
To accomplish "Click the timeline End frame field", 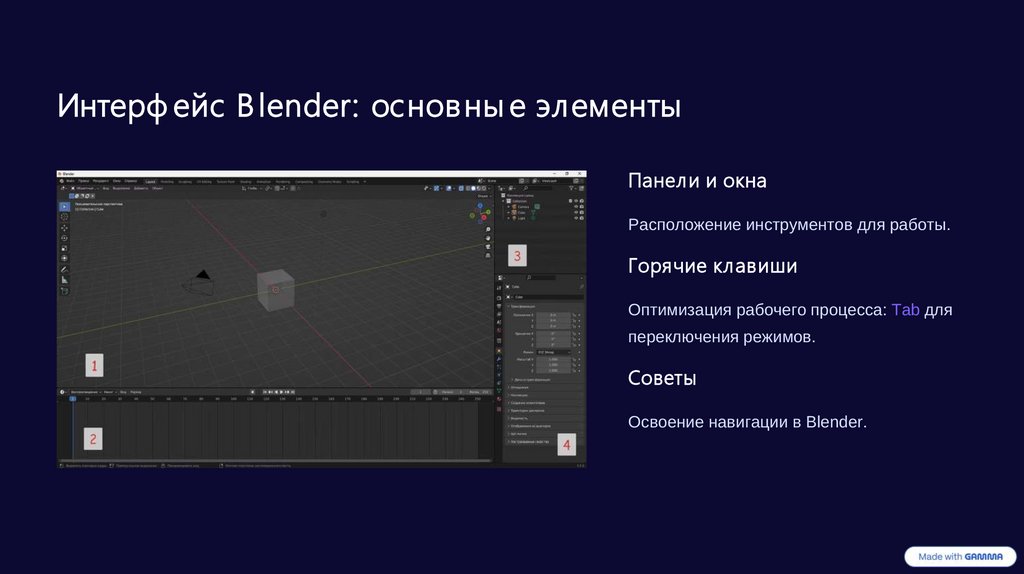I will [481, 392].
